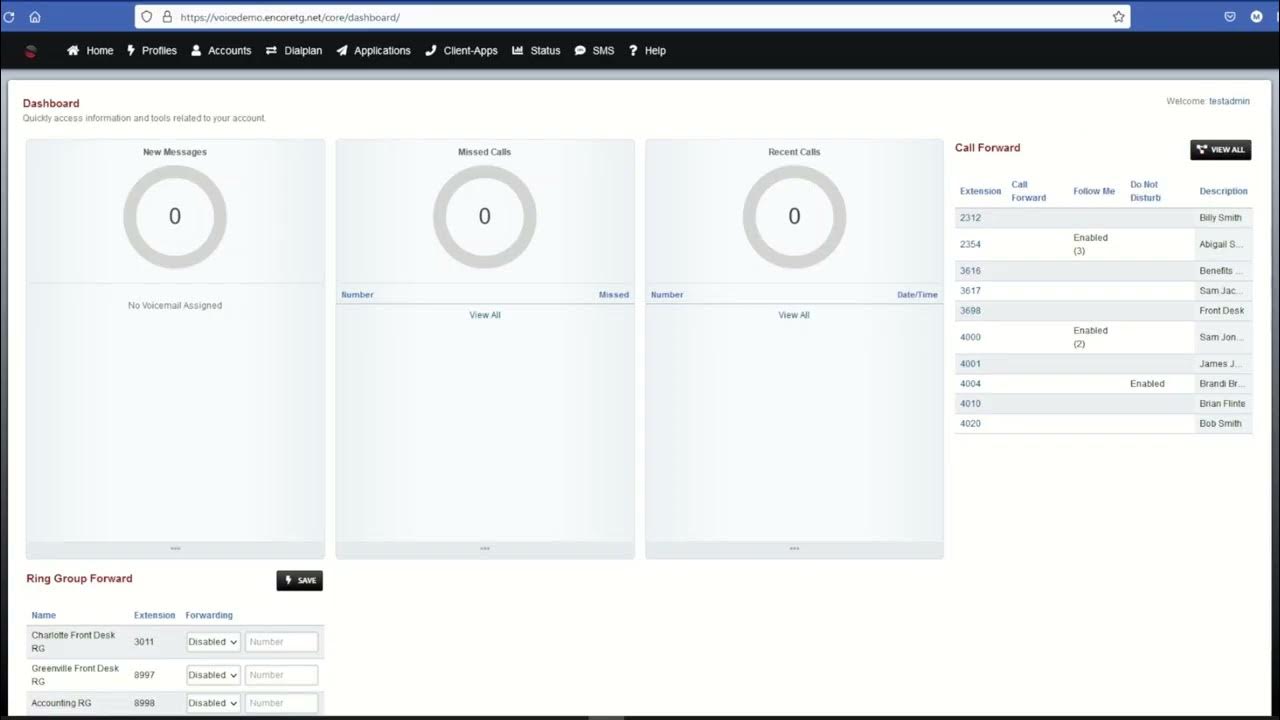Select extension 3698 Front Desk row
The height and width of the screenshot is (720, 1280).
tap(1103, 311)
